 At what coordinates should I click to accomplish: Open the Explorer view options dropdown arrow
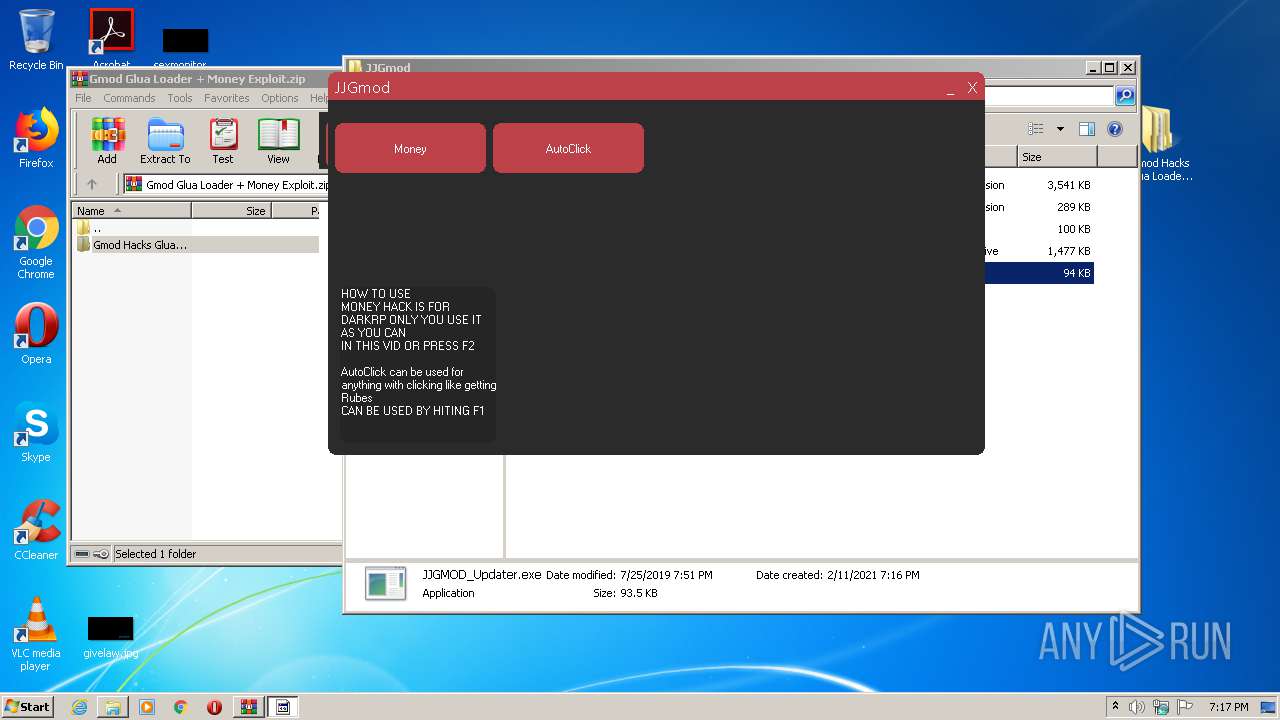1060,129
